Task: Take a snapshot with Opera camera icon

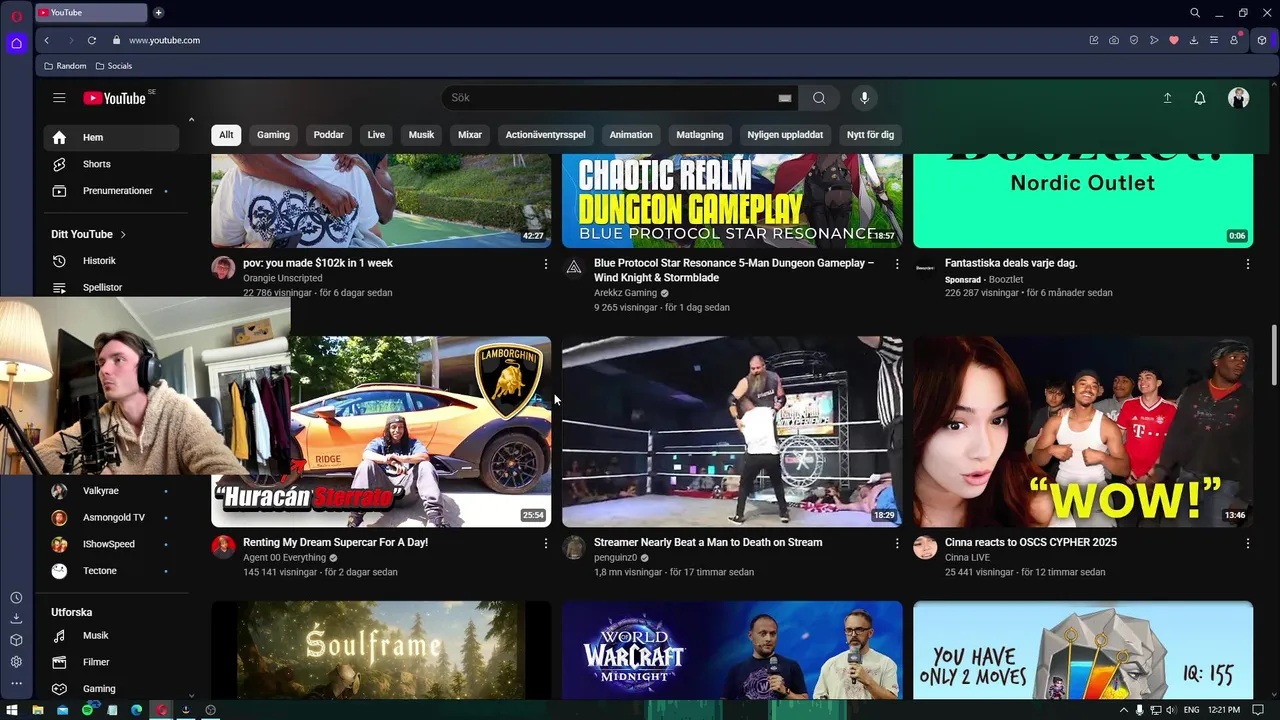Action: click(x=1114, y=40)
